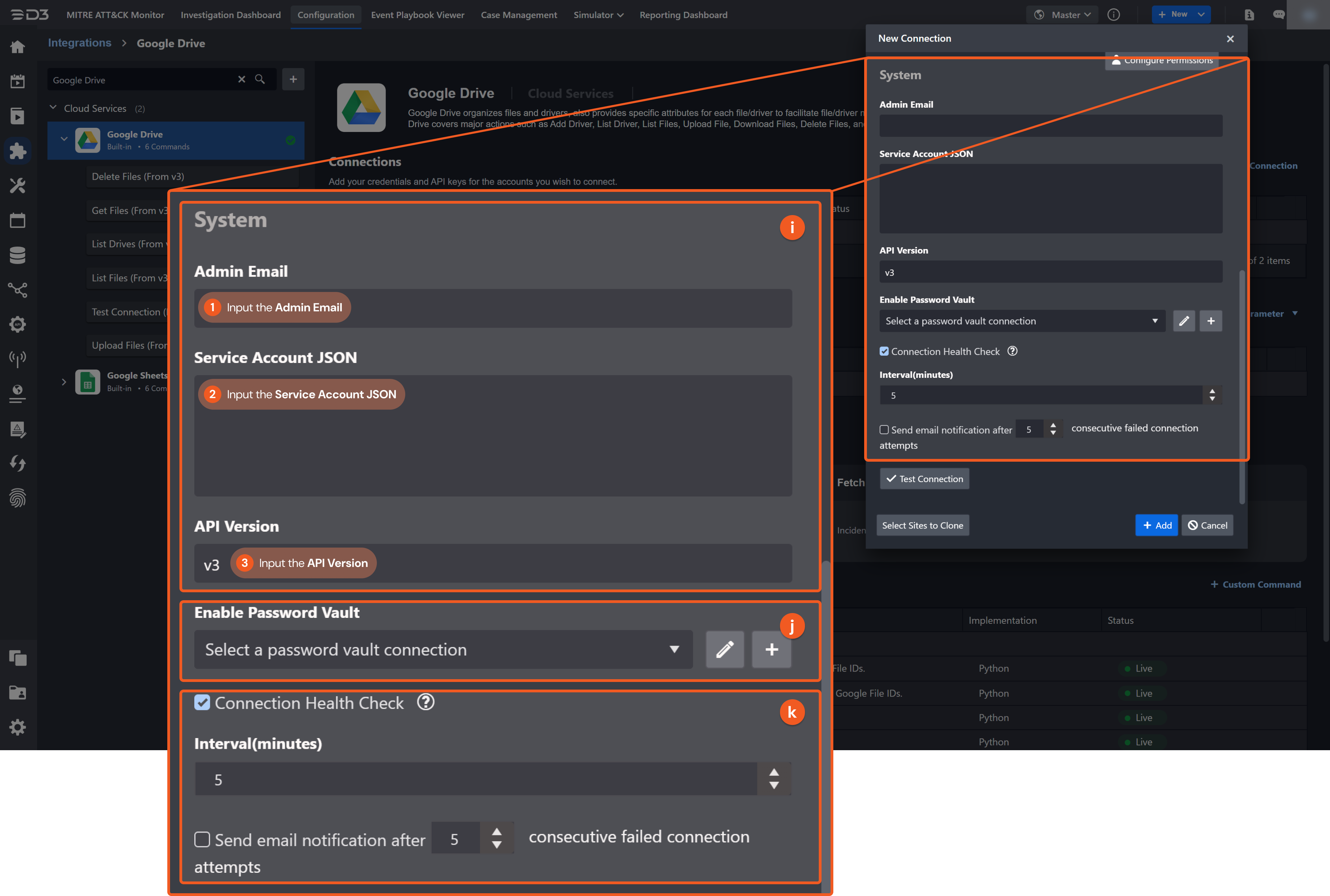Select the Home icon in the sidebar
The width and height of the screenshot is (1330, 896).
pos(18,47)
